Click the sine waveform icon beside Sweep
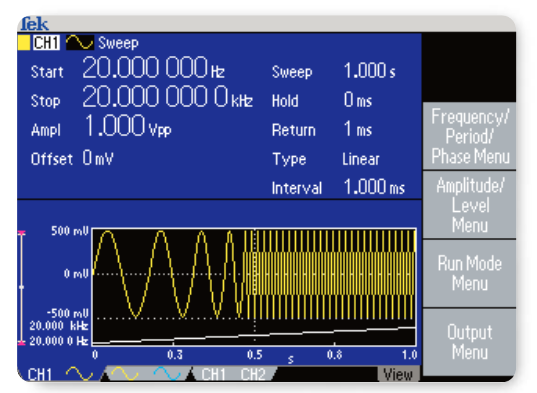The width and height of the screenshot is (537, 393). pos(80,43)
